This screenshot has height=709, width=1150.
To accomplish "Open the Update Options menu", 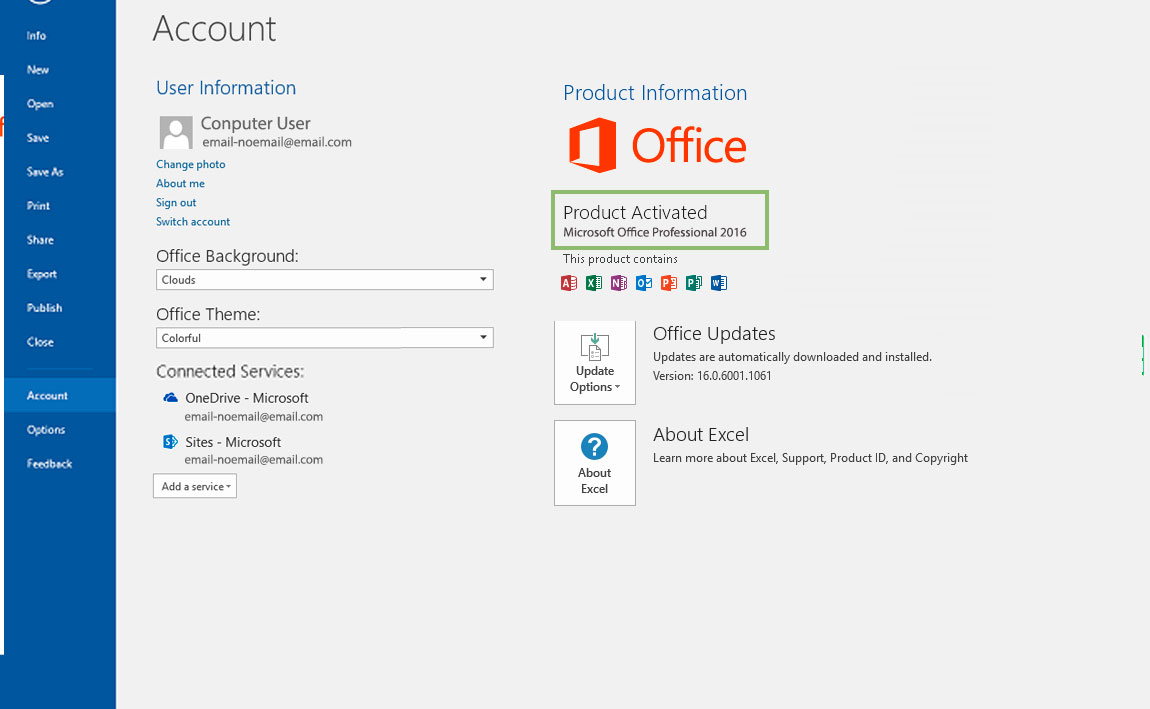I will click(x=595, y=363).
